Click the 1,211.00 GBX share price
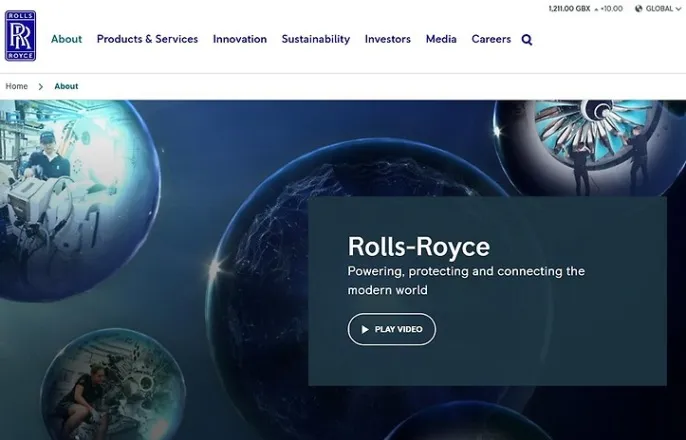 (x=569, y=9)
